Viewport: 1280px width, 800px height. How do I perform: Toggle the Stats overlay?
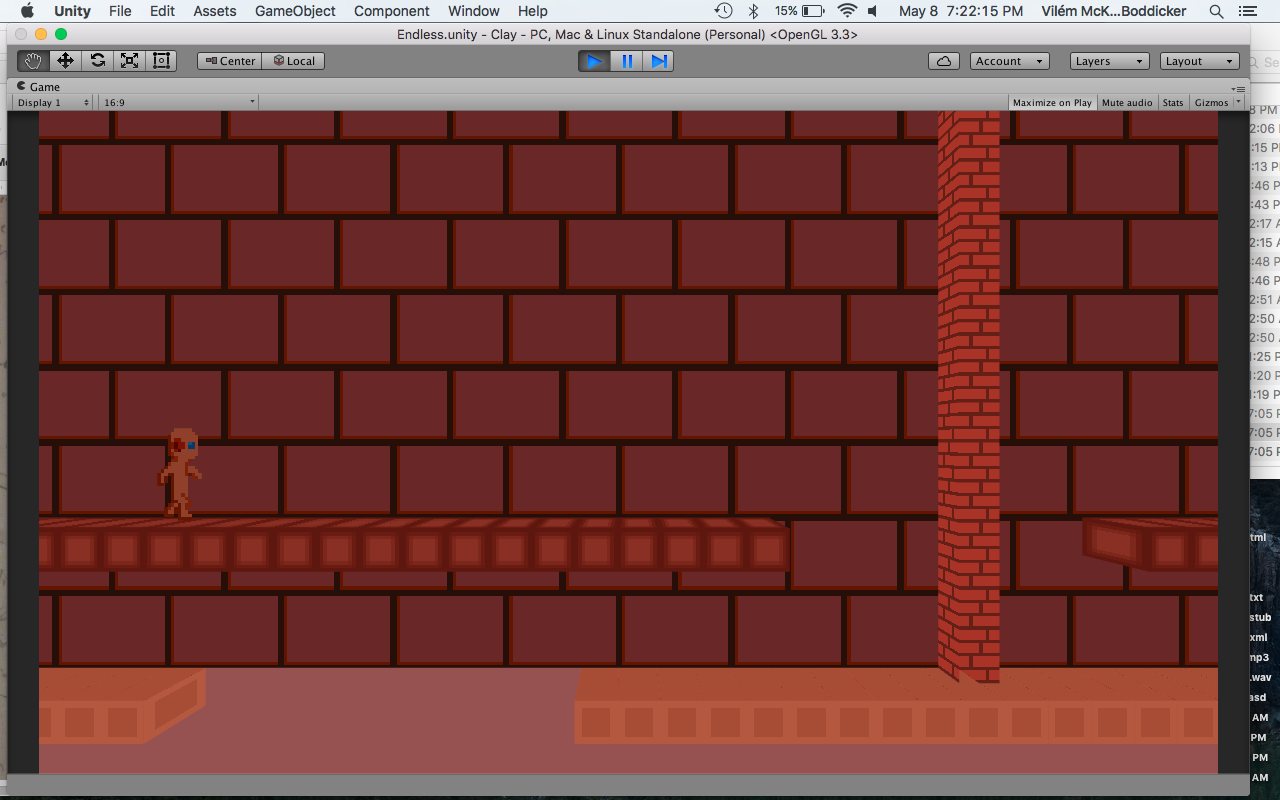tap(1173, 102)
